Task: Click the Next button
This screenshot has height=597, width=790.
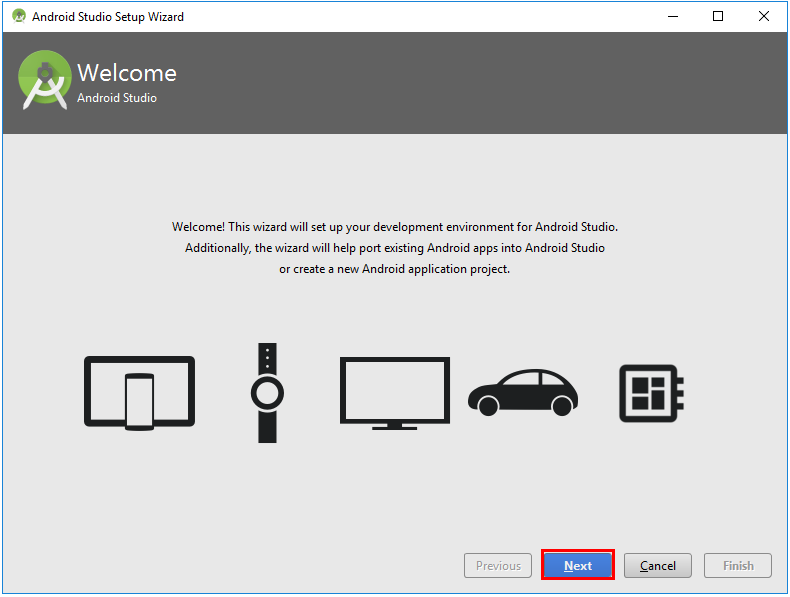Action: pyautogui.click(x=578, y=565)
